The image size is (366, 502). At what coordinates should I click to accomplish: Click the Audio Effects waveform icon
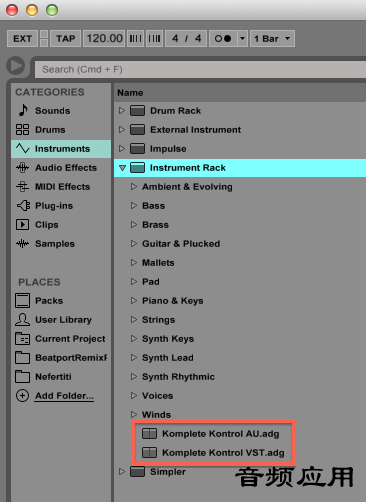(22, 167)
